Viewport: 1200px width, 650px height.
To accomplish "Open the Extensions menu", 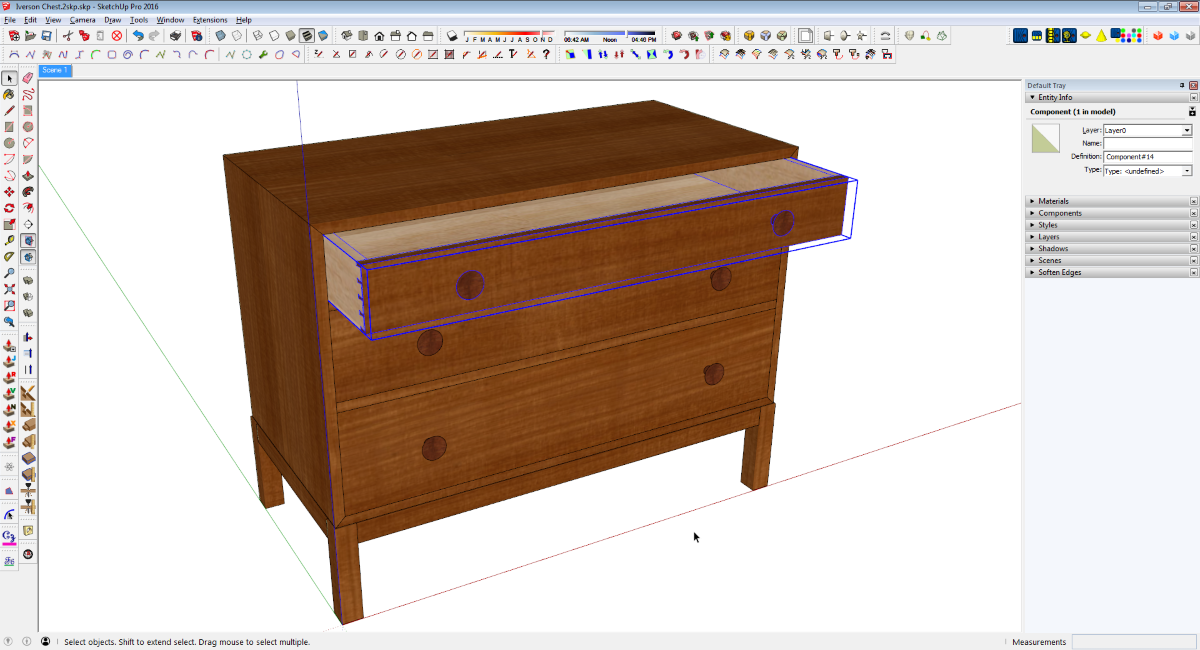I will (210, 20).
